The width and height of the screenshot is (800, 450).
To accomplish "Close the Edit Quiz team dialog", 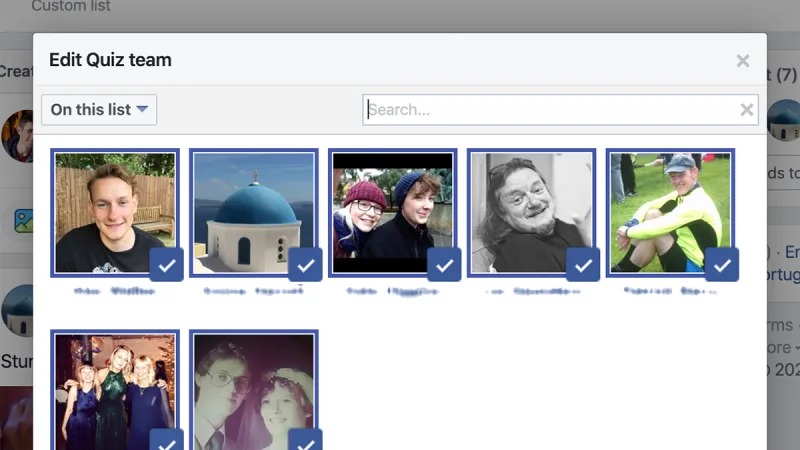I will click(x=743, y=61).
